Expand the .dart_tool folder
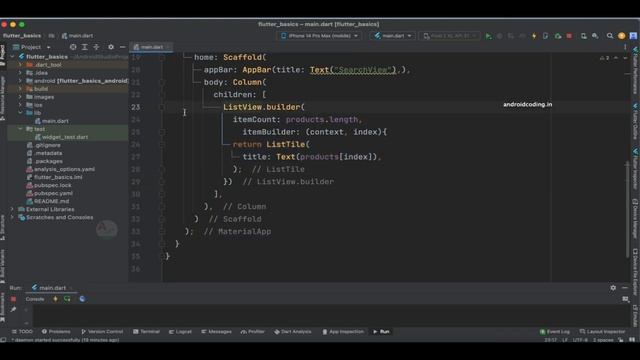640x360 pixels. pos(20,65)
